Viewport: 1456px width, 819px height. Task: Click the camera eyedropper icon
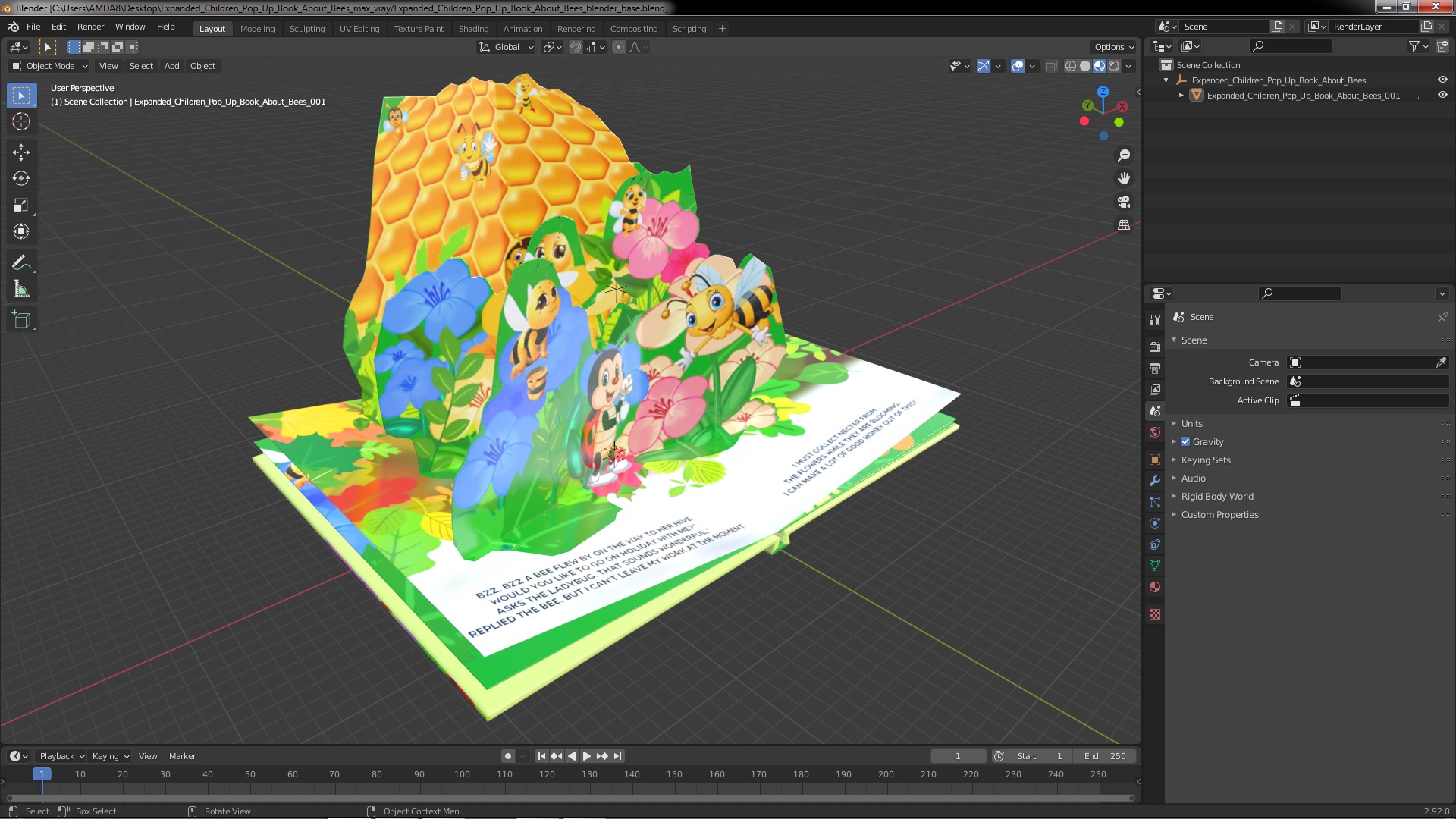click(1441, 362)
